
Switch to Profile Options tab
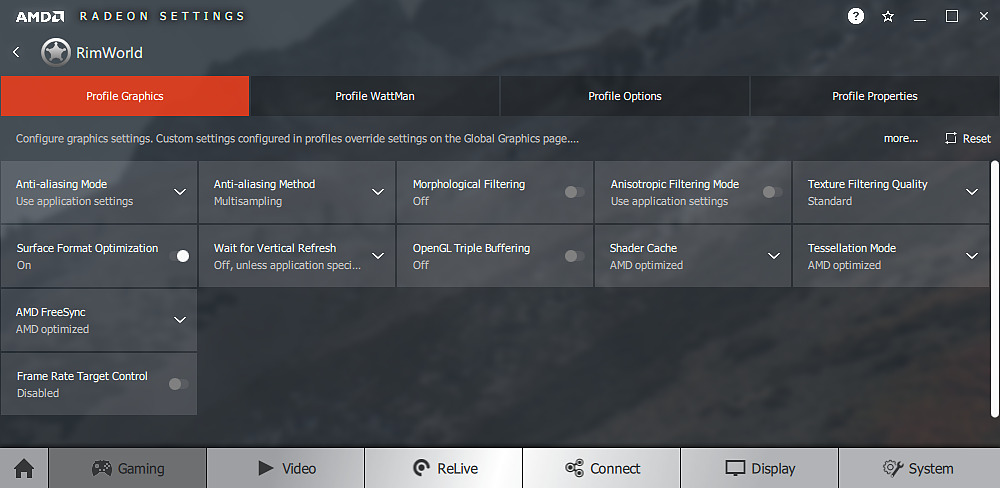625,96
